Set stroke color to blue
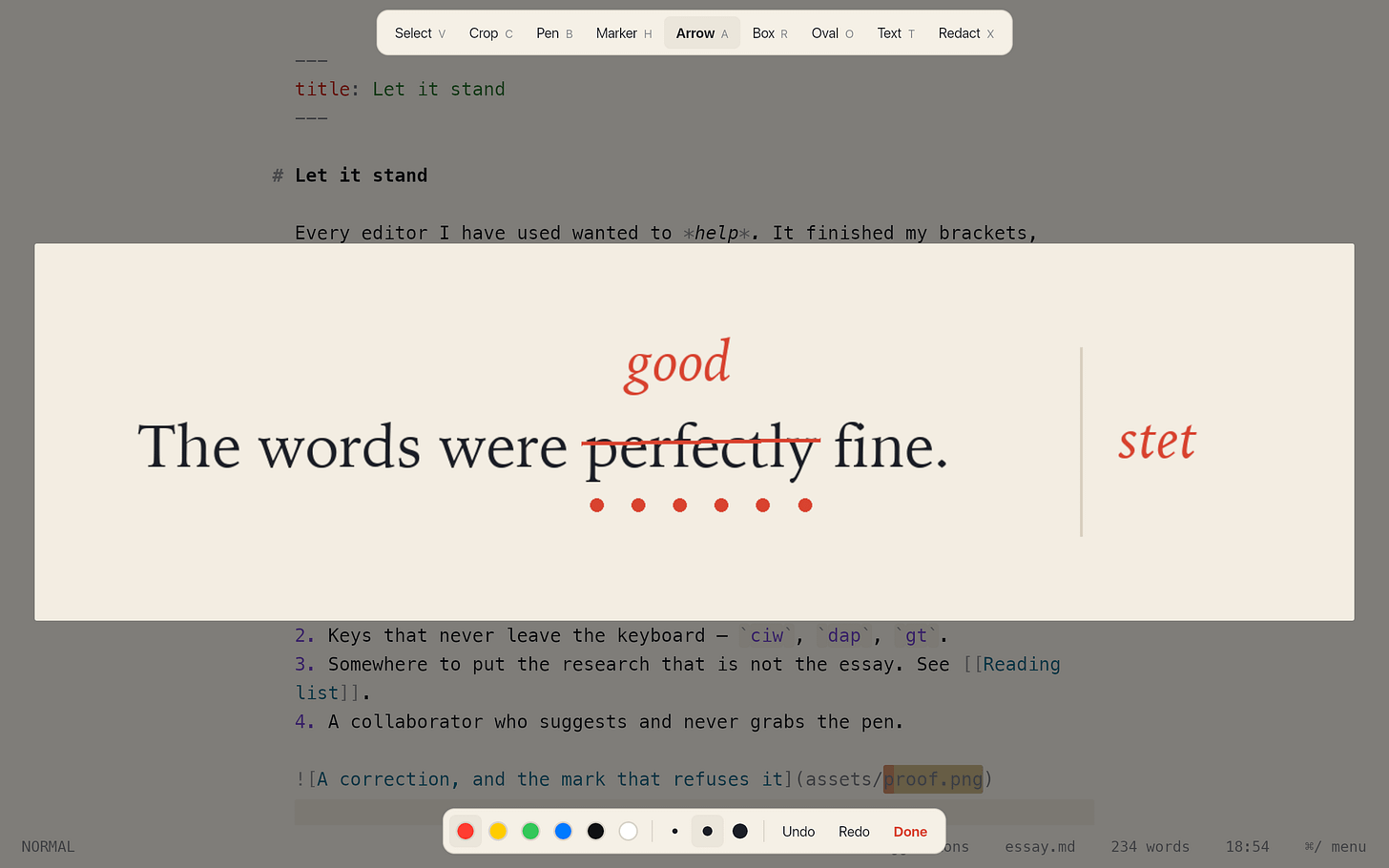Image resolution: width=1389 pixels, height=868 pixels. [x=563, y=832]
